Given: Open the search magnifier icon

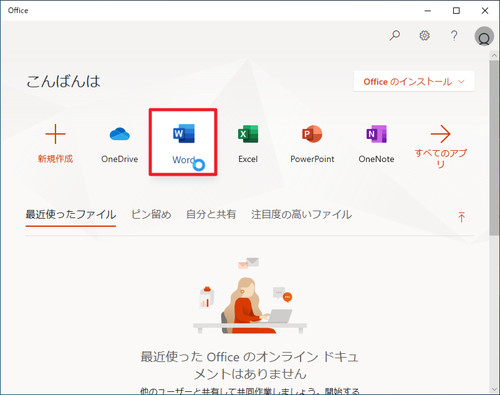Looking at the screenshot, I should click(395, 35).
